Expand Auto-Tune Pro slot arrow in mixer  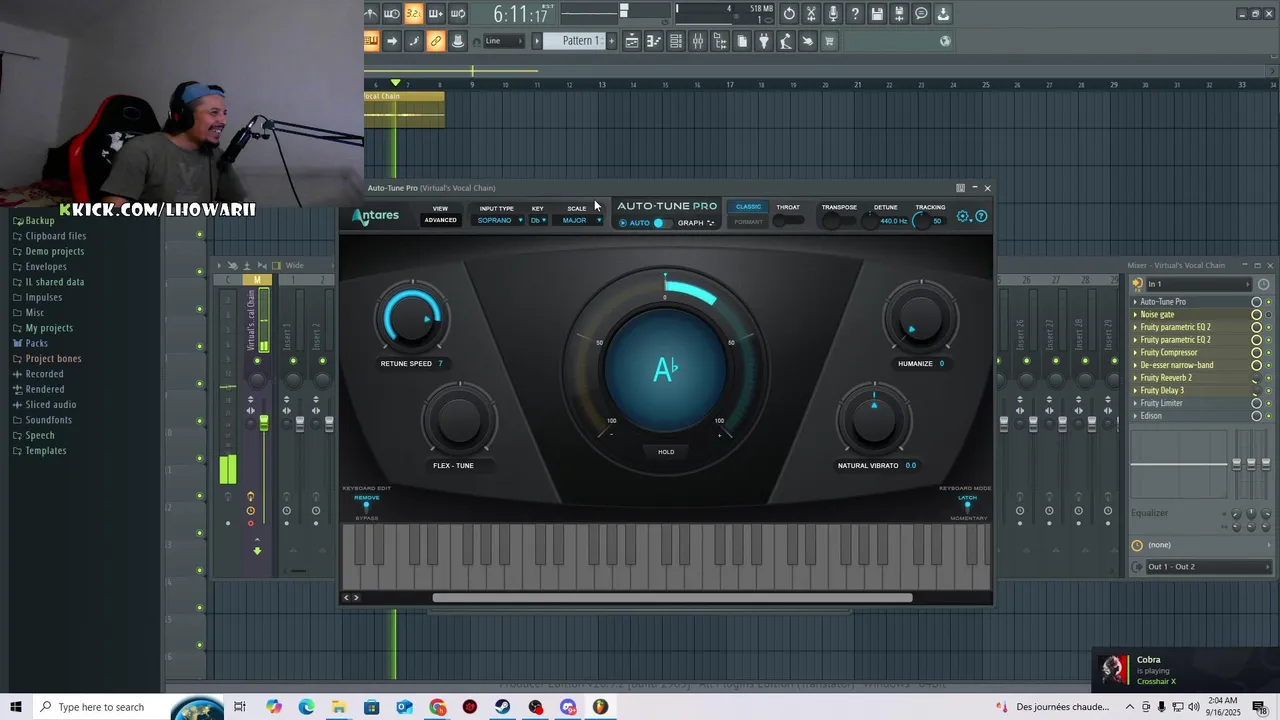1135,302
